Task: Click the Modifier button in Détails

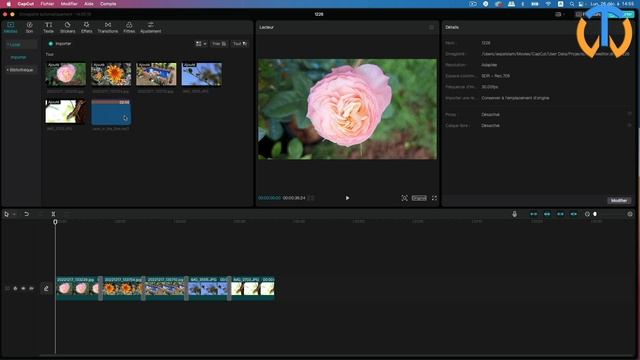Action: click(x=619, y=200)
